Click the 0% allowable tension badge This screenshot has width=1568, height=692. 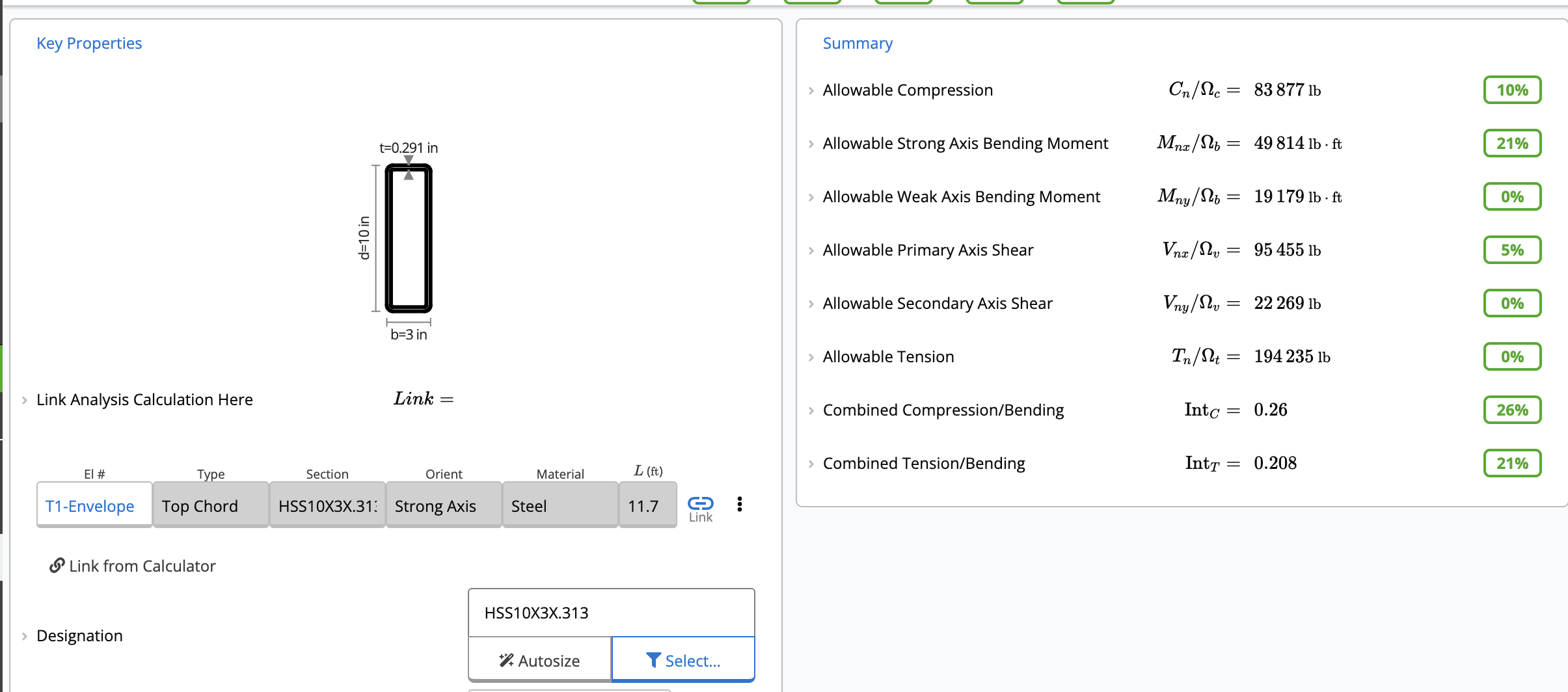pyautogui.click(x=1512, y=356)
